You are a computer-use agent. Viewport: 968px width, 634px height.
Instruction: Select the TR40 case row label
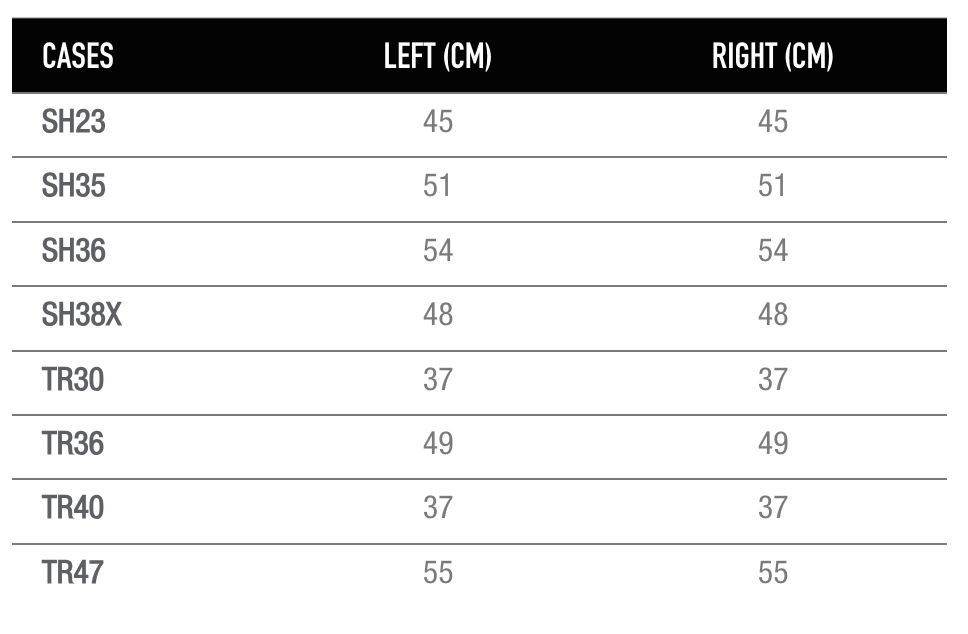point(73,507)
